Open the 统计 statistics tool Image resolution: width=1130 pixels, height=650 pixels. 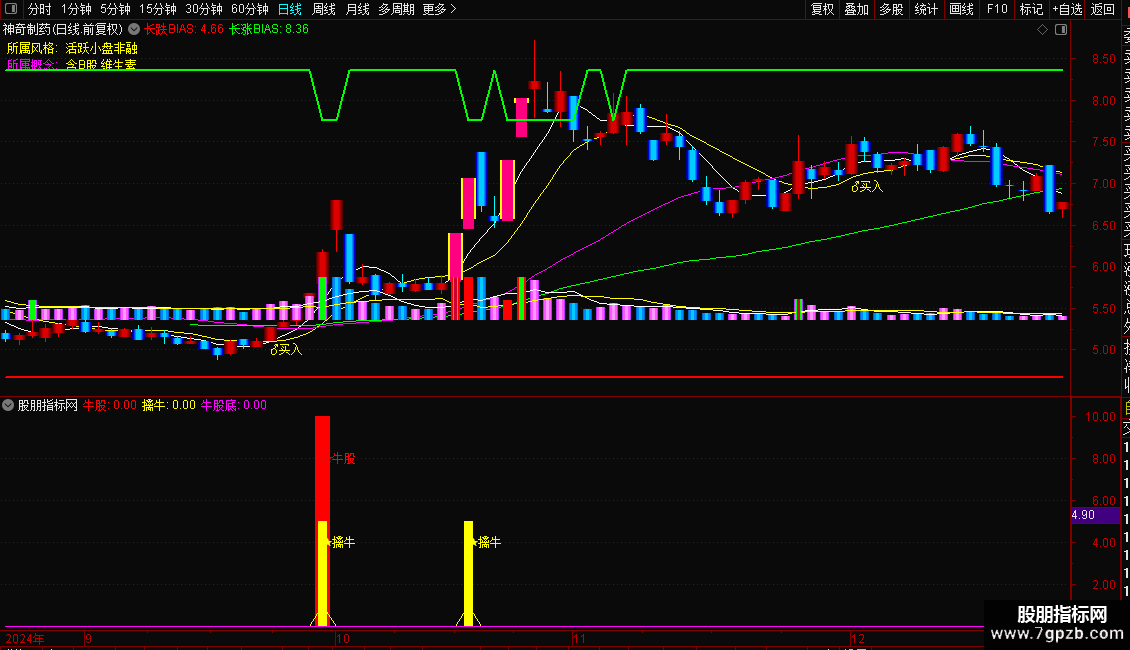pos(926,9)
